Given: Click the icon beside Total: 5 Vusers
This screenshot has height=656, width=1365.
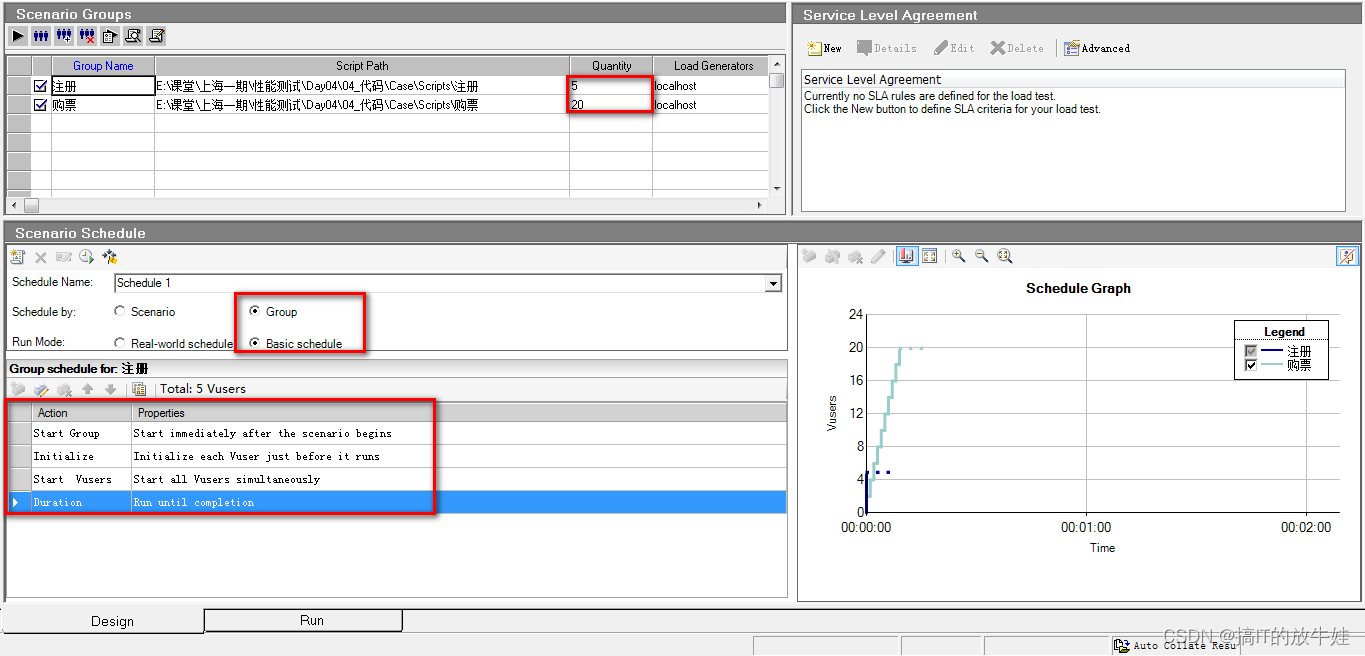Looking at the screenshot, I should click(139, 389).
